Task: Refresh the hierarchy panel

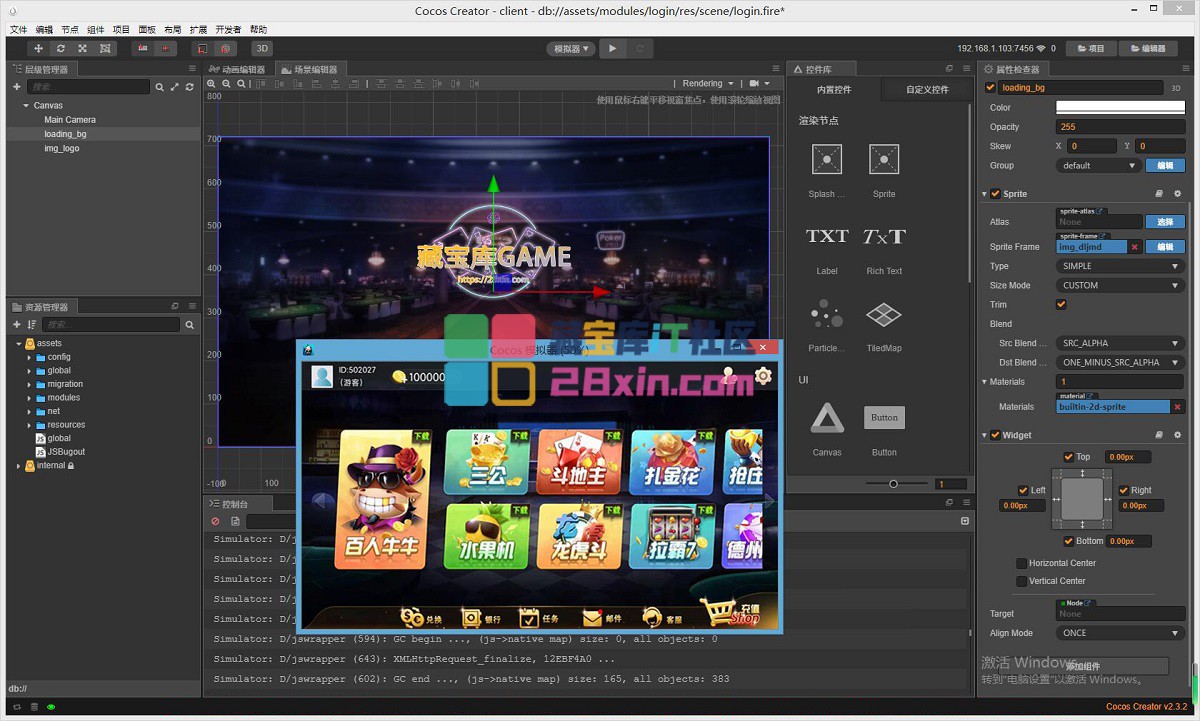Action: (x=189, y=87)
